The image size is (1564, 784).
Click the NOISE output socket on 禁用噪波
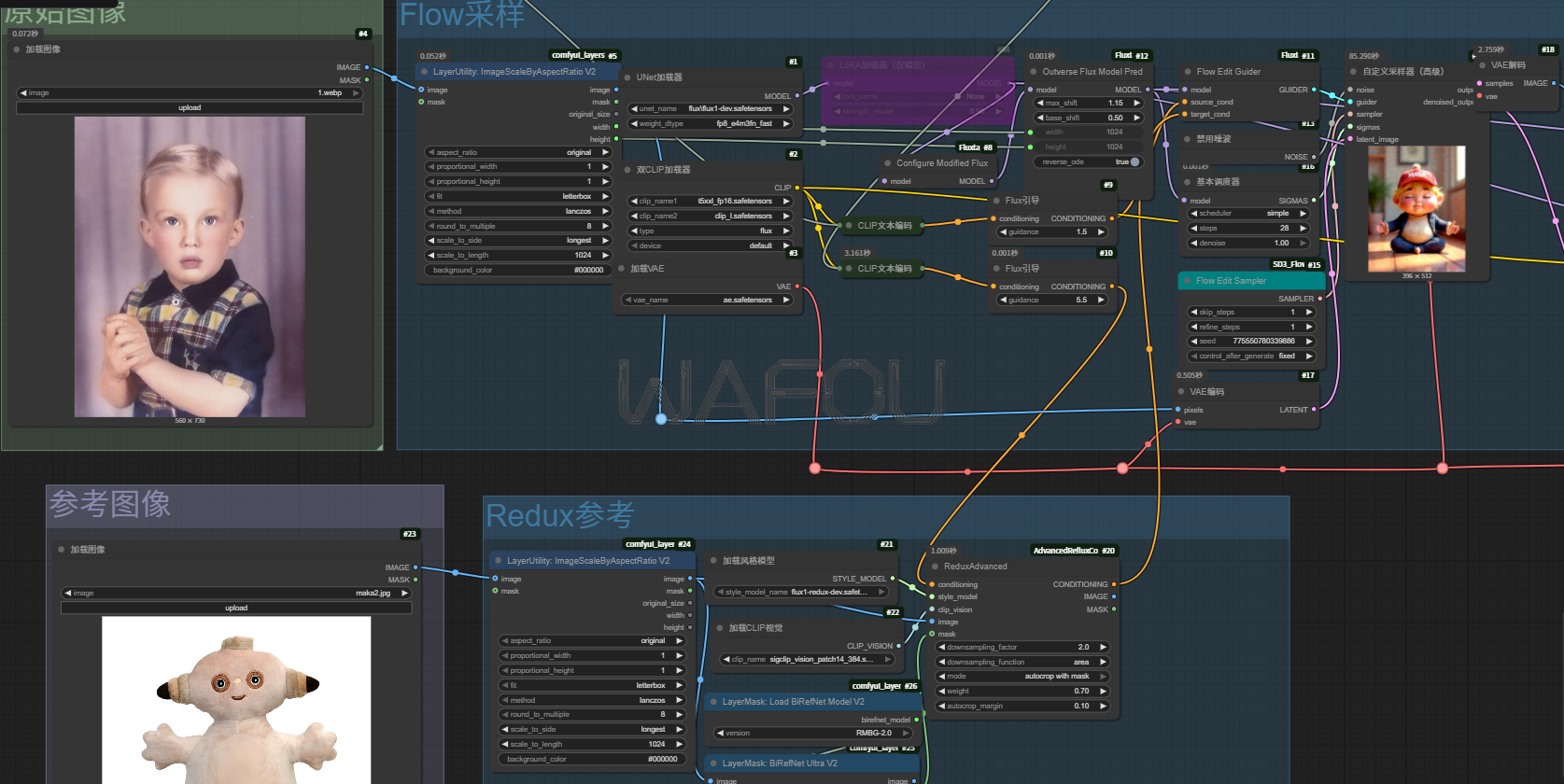(x=1314, y=157)
